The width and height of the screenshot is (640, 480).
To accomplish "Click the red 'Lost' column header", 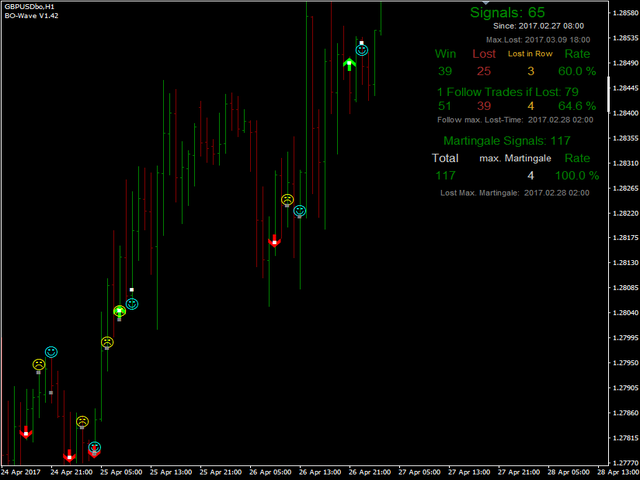I will 484,54.
